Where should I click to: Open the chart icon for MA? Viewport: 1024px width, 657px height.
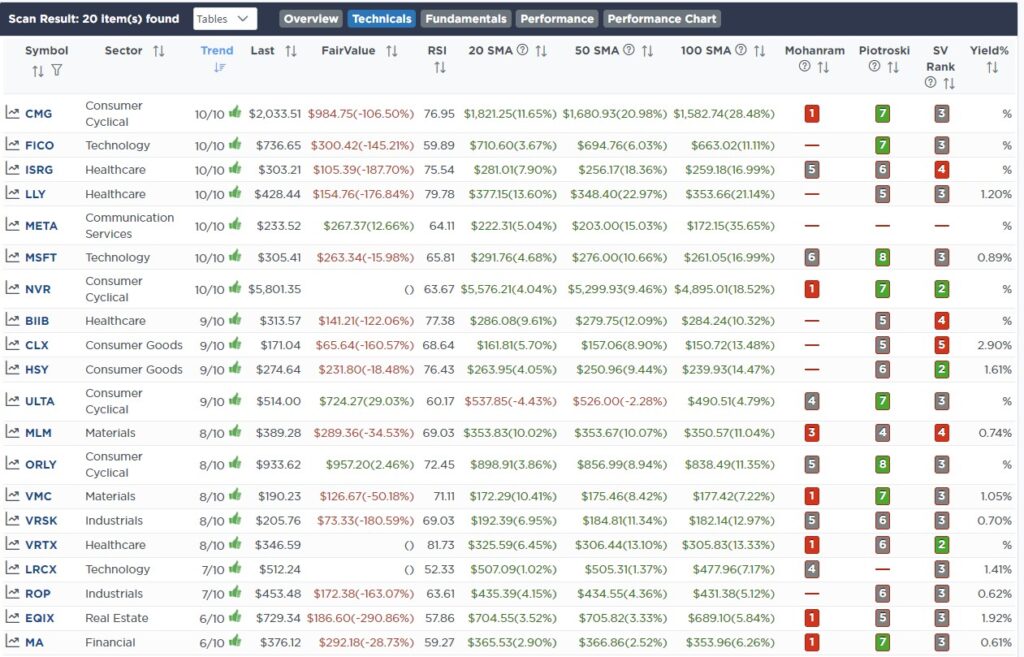(x=12, y=641)
